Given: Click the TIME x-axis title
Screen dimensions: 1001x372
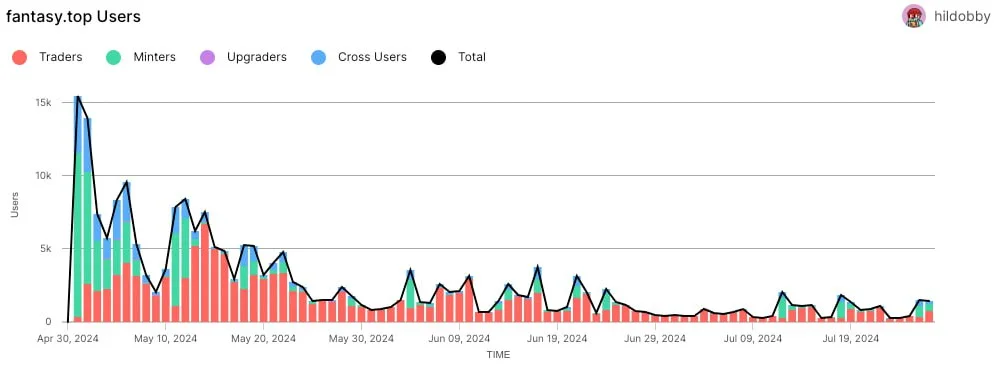Looking at the screenshot, I should [x=498, y=354].
